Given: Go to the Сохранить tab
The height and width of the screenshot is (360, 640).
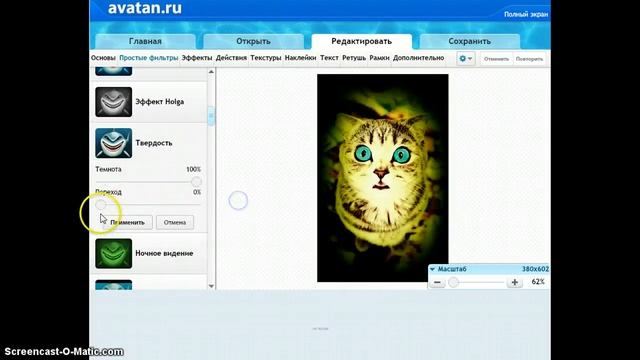Looking at the screenshot, I should [469, 41].
